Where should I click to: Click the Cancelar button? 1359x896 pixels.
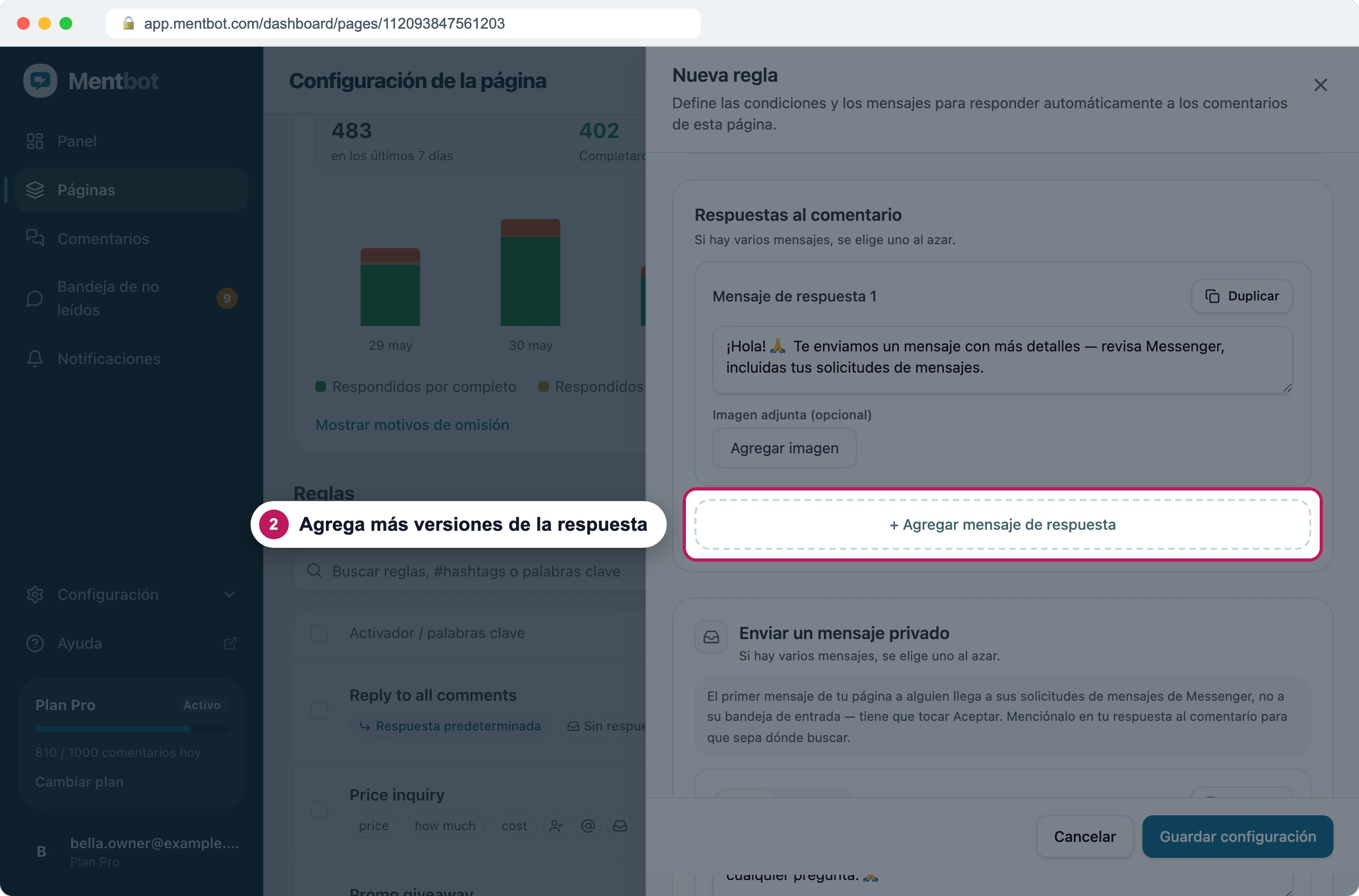(1084, 837)
